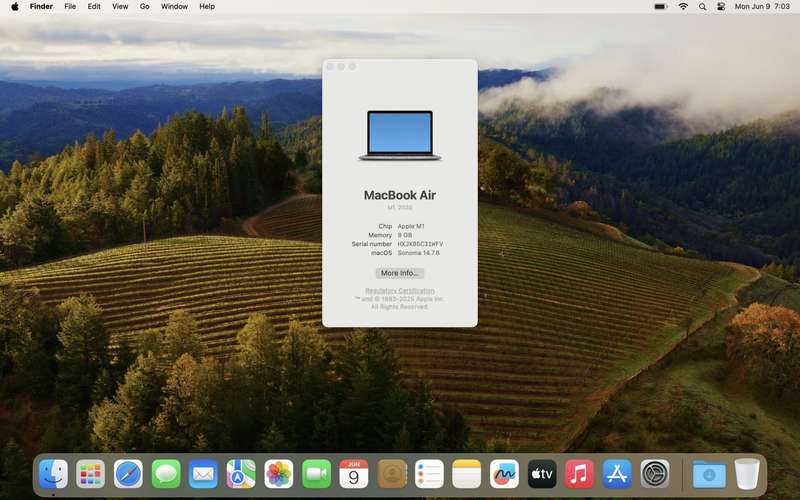
Task: Open the Edit menu
Action: click(x=94, y=7)
